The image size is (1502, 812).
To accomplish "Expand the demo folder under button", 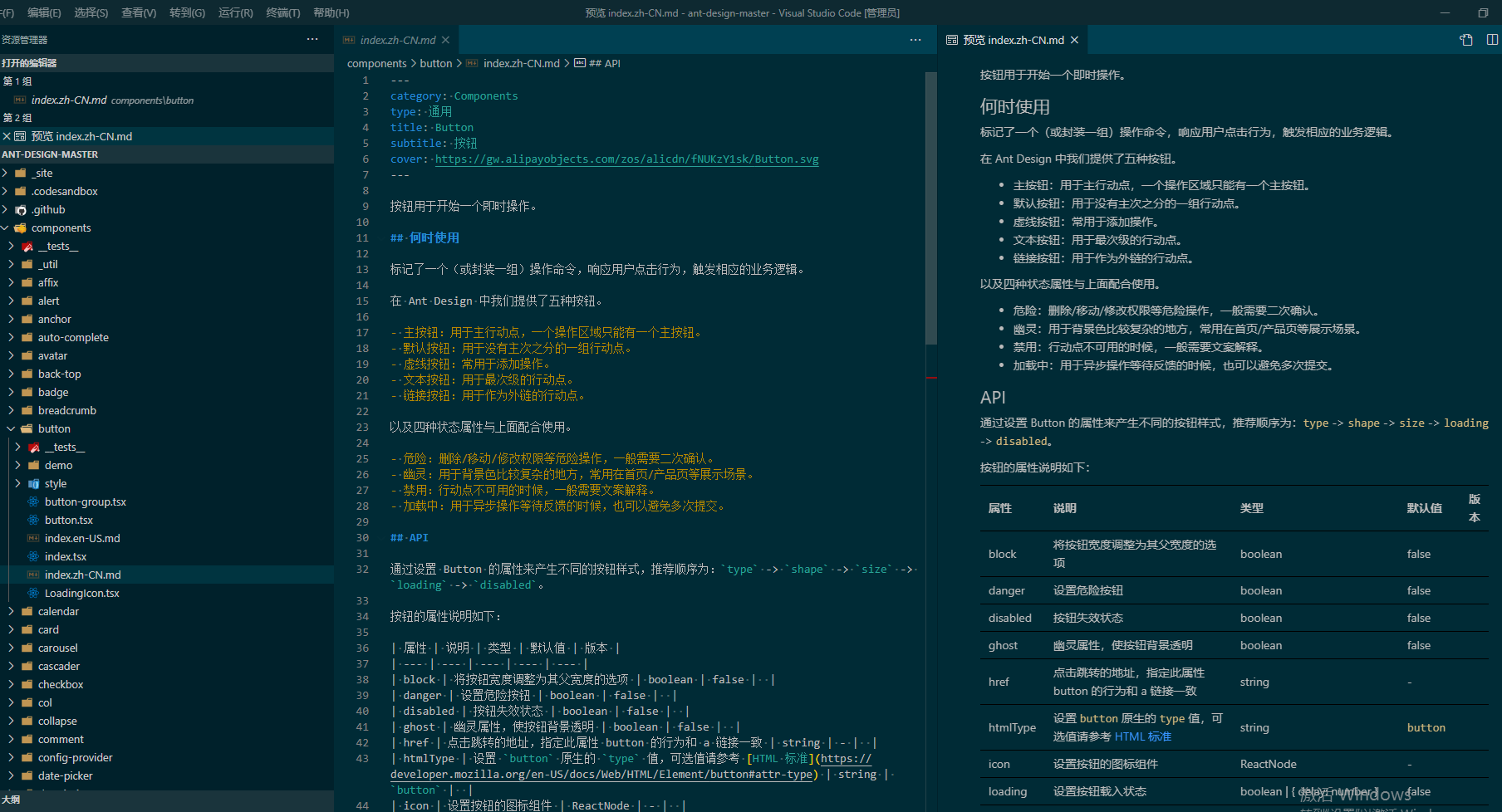I will click(x=17, y=466).
